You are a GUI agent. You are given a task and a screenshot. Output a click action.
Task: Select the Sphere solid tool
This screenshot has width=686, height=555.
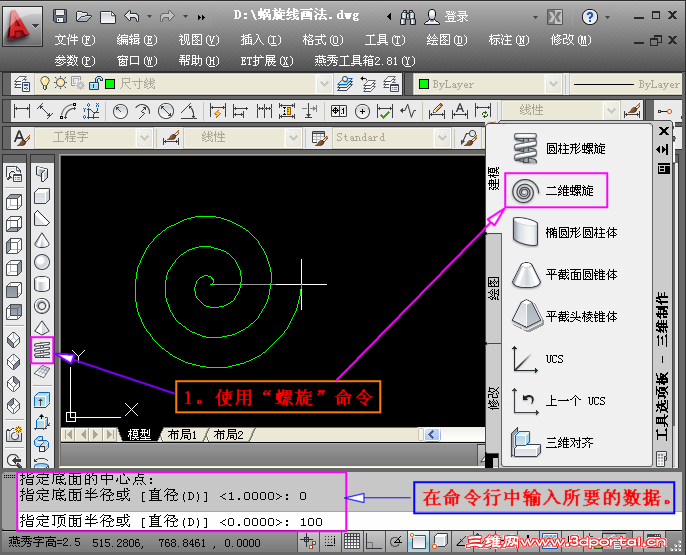42,262
